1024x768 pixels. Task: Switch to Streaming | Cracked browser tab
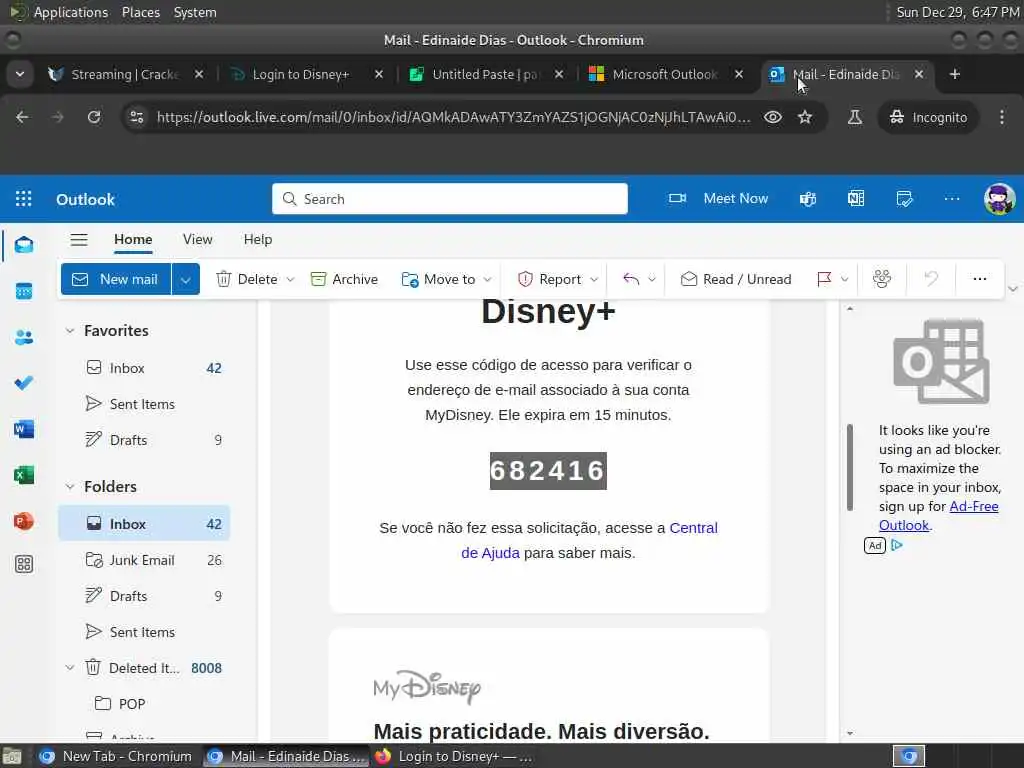tap(124, 74)
